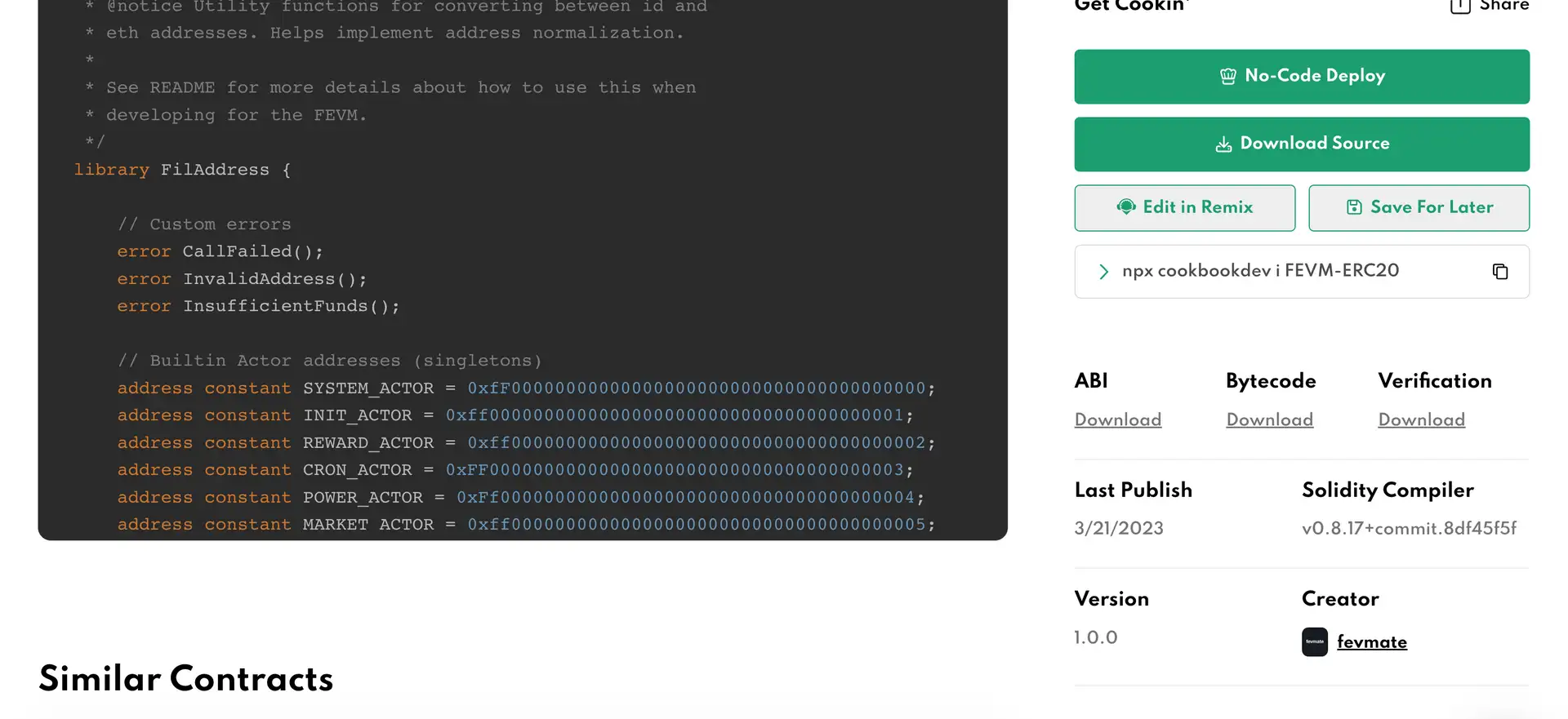Viewport: 1568px width, 719px height.
Task: Download the Verification file
Action: 1421,419
